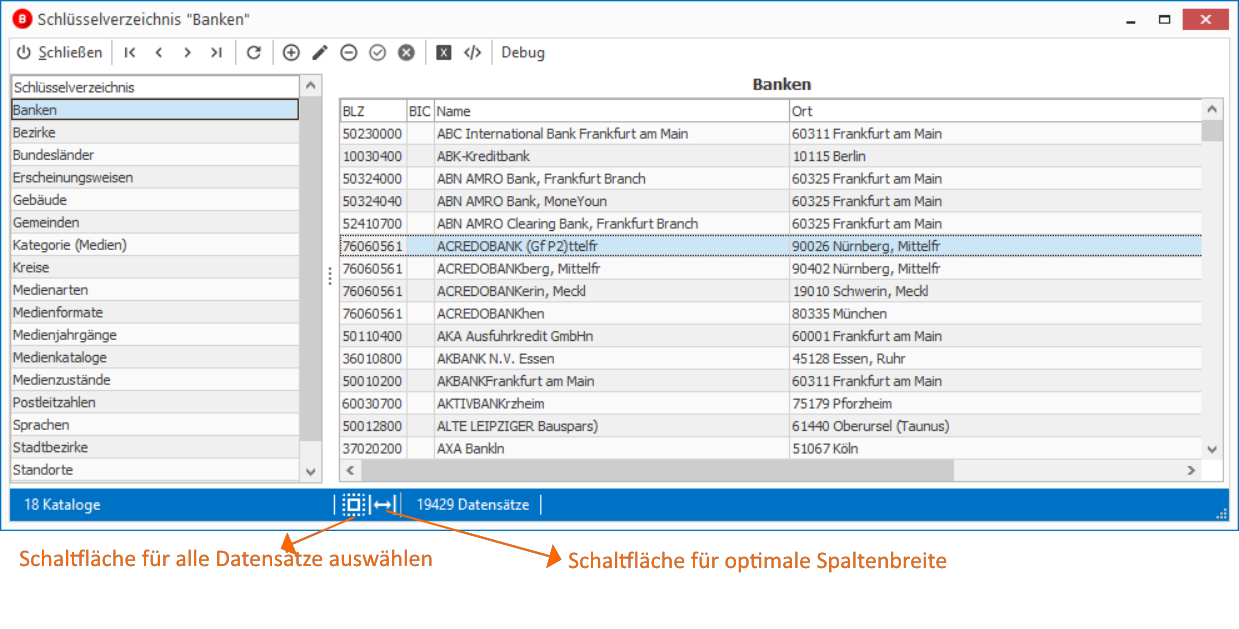Go to next record arrow

[187, 53]
